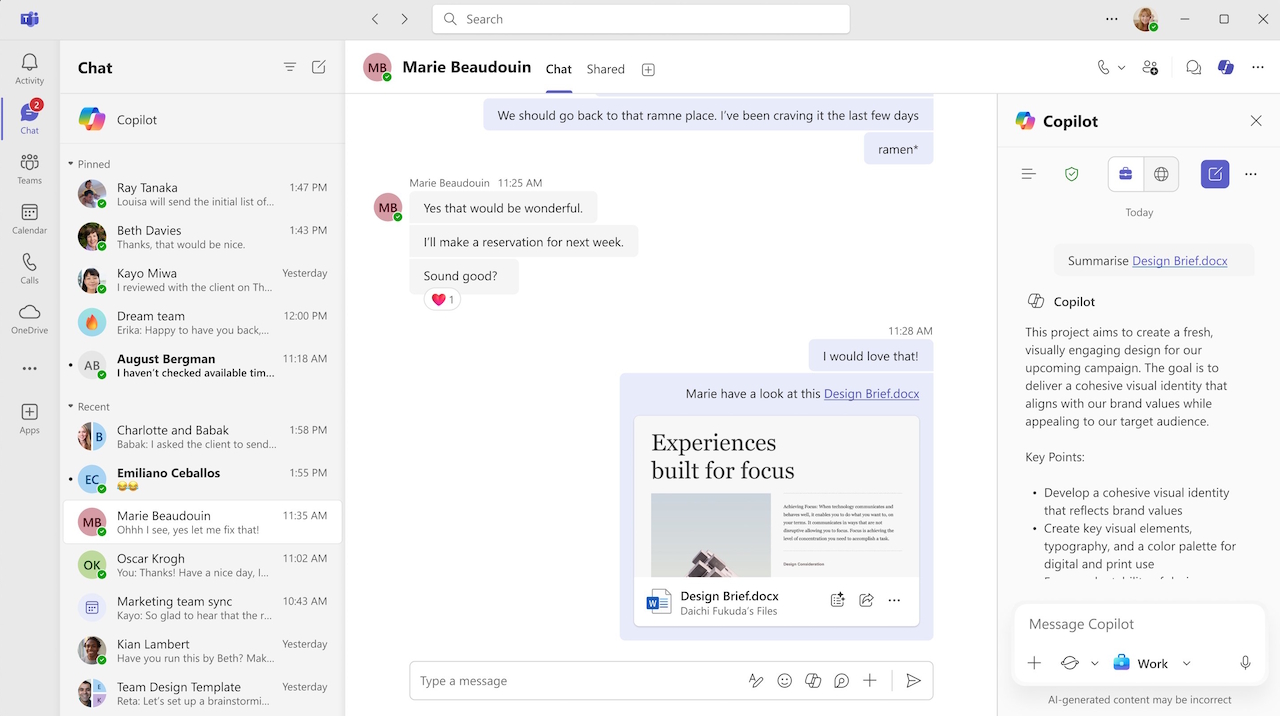Open more options for Design Brief.docx
This screenshot has height=716, width=1280.
point(894,600)
